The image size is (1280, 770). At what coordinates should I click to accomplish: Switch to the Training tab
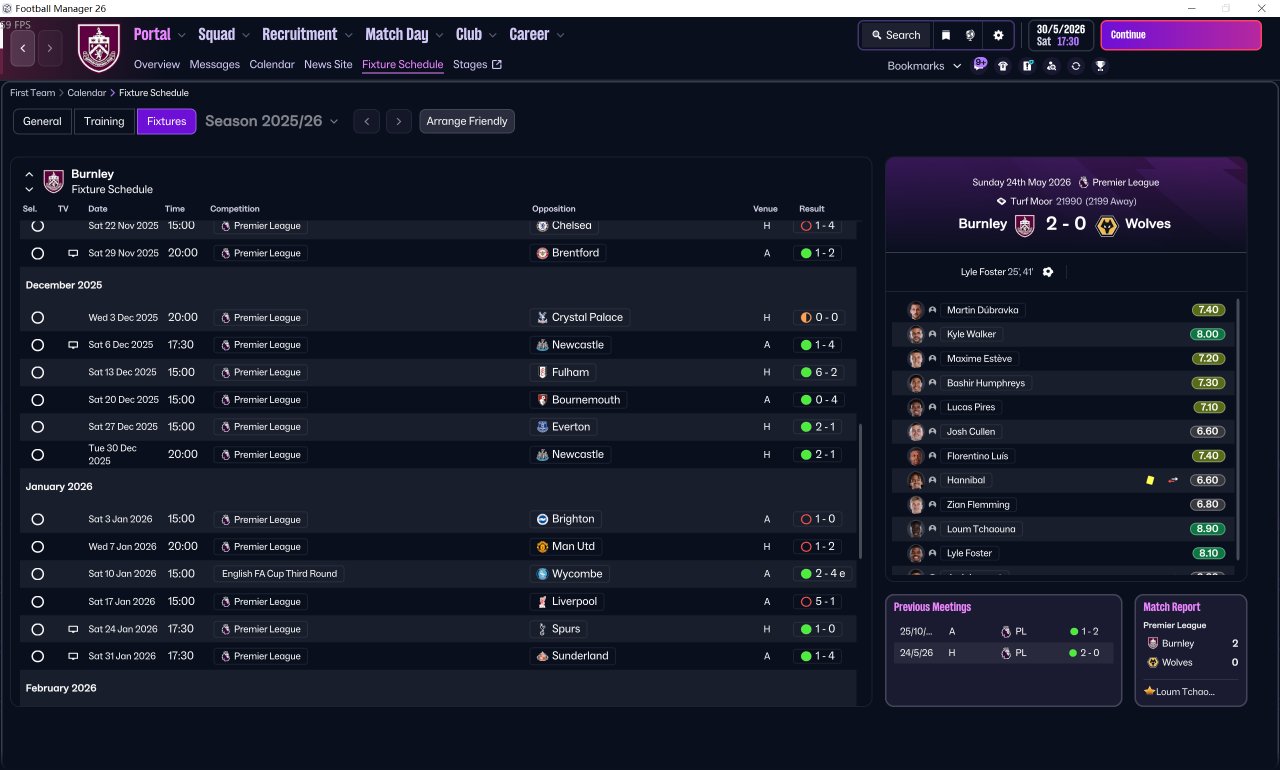click(x=104, y=121)
